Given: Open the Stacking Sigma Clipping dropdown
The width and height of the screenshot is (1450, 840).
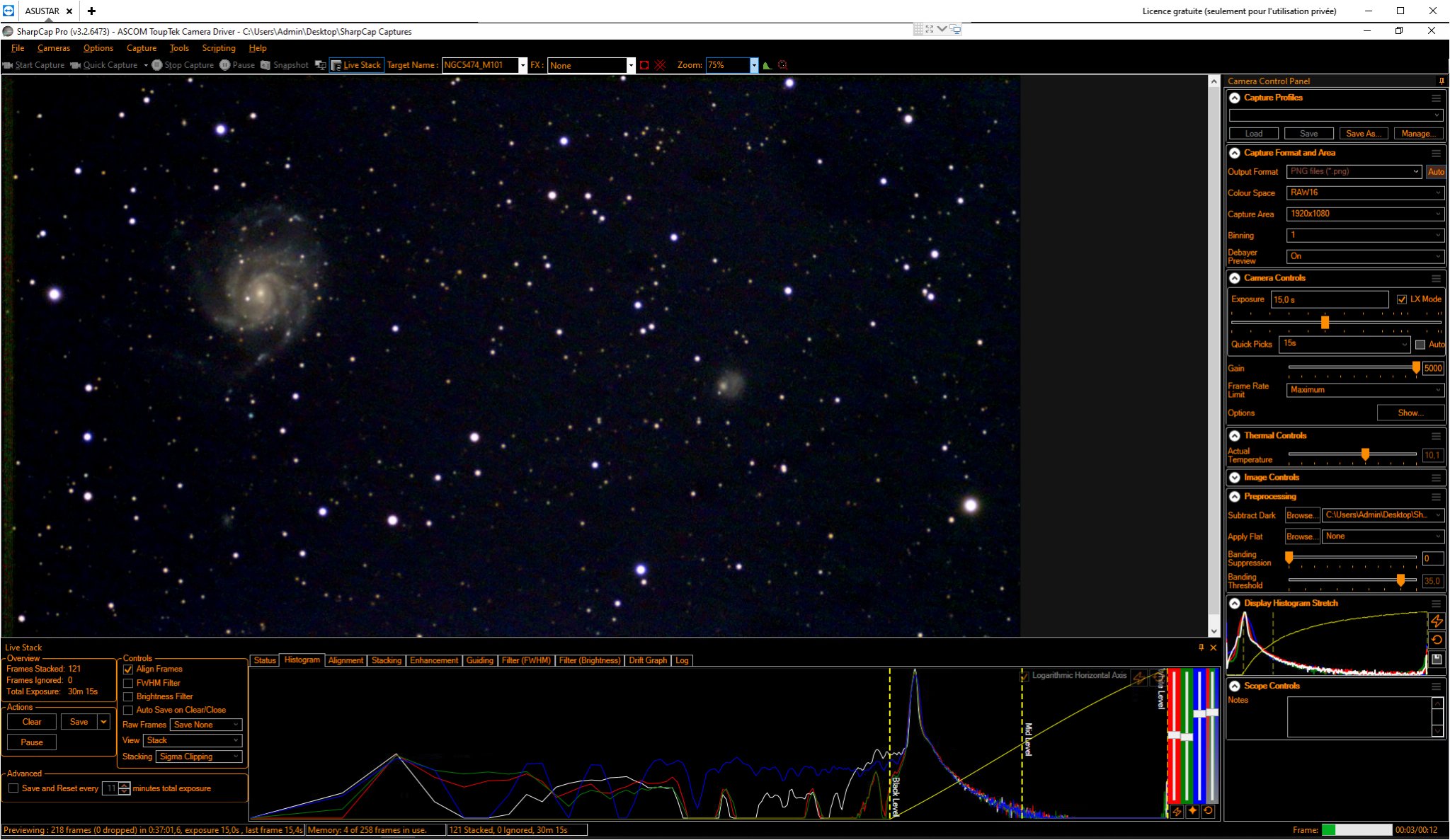Looking at the screenshot, I should (199, 756).
